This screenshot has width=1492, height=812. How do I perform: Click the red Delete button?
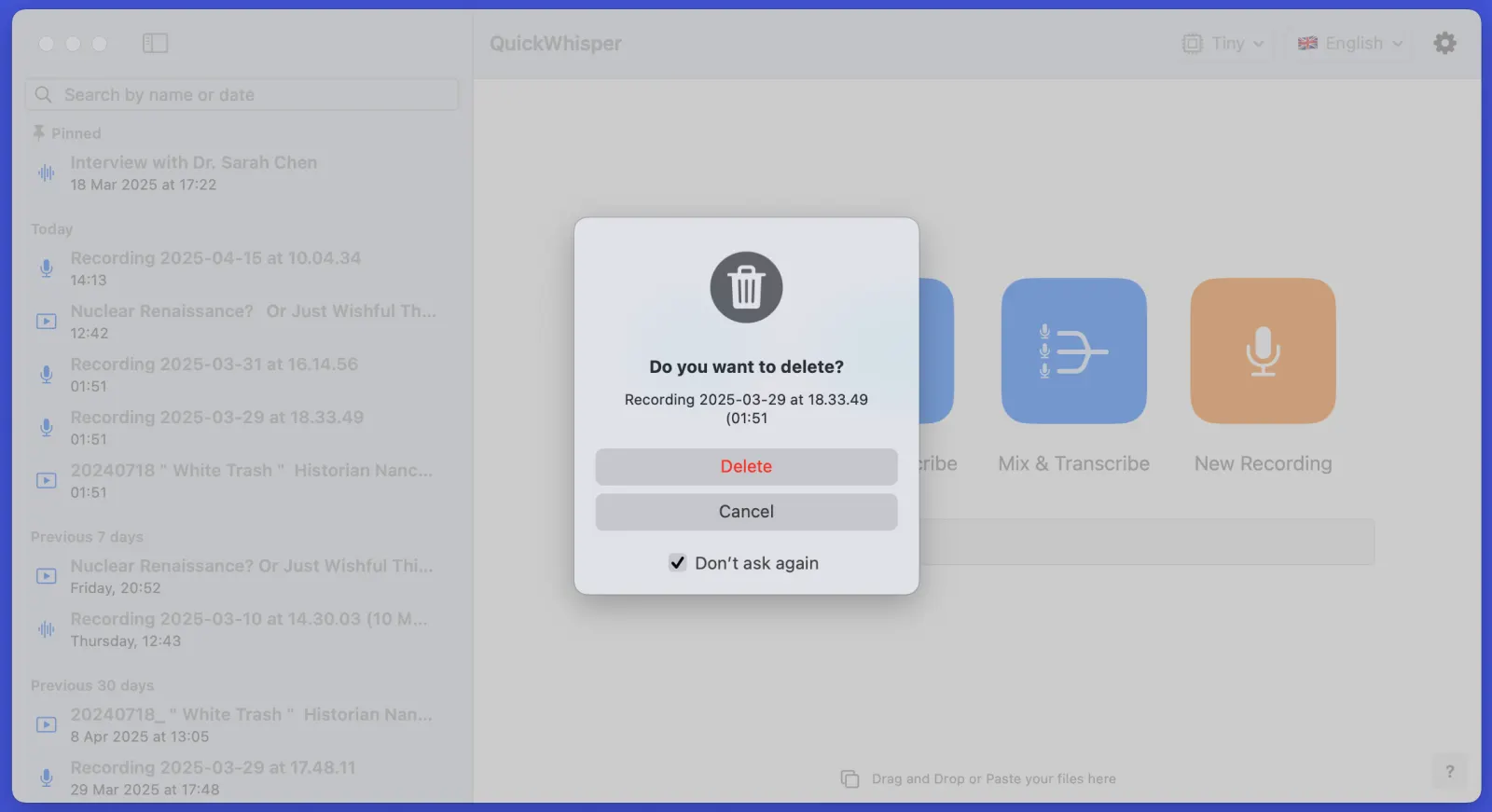coord(746,466)
